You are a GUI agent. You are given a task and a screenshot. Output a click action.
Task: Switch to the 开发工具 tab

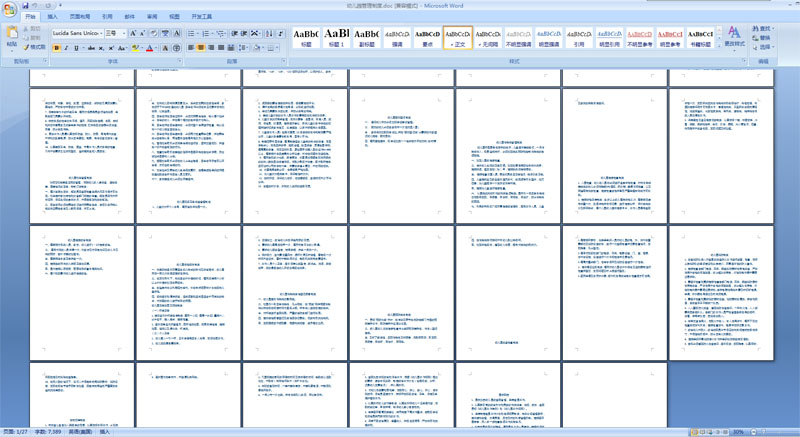click(x=202, y=17)
